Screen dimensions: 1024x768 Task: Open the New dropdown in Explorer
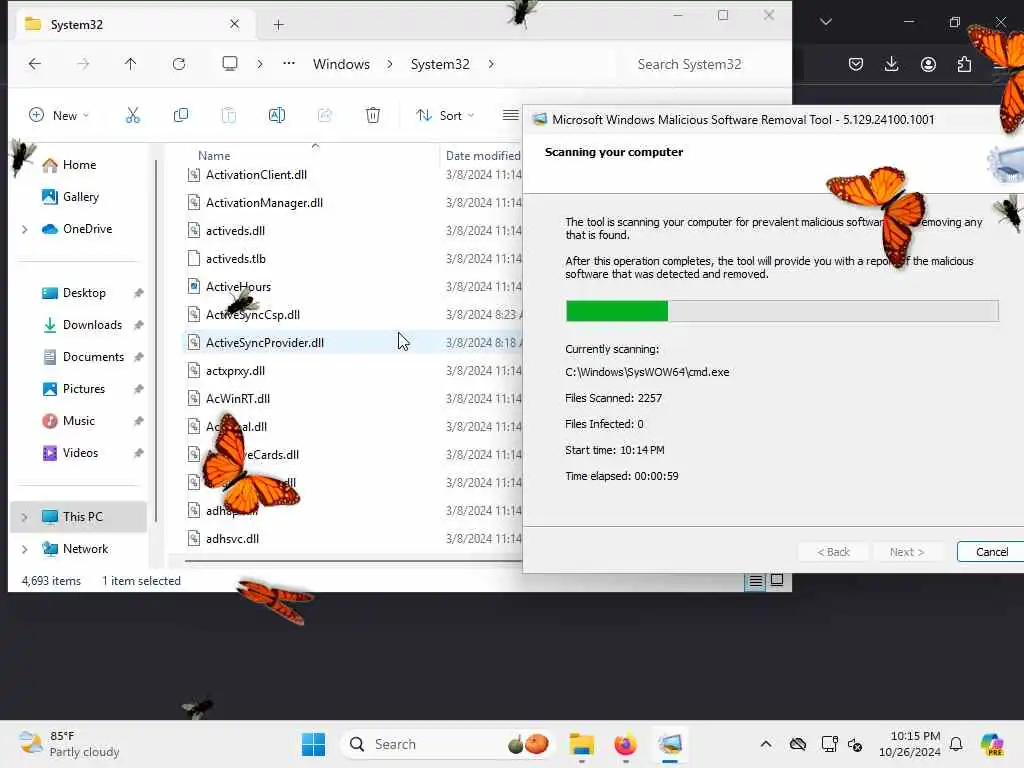click(x=59, y=116)
